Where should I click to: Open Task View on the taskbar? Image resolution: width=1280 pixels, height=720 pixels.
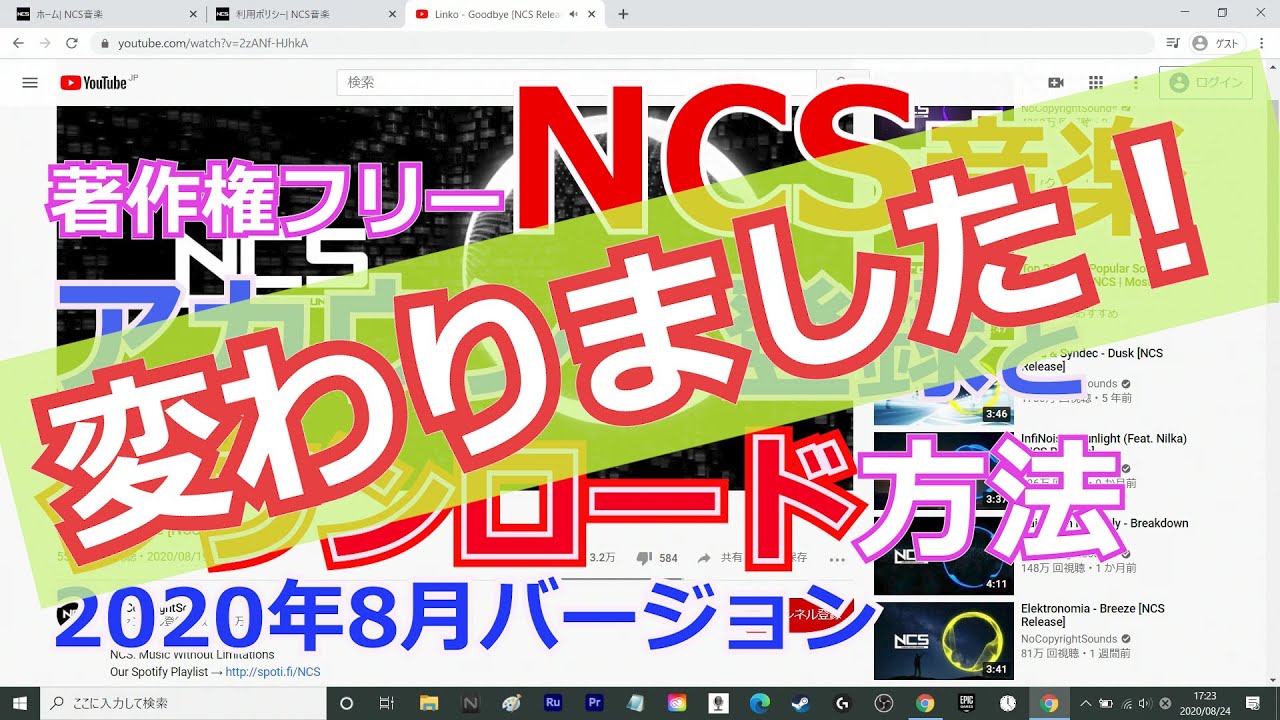[387, 703]
